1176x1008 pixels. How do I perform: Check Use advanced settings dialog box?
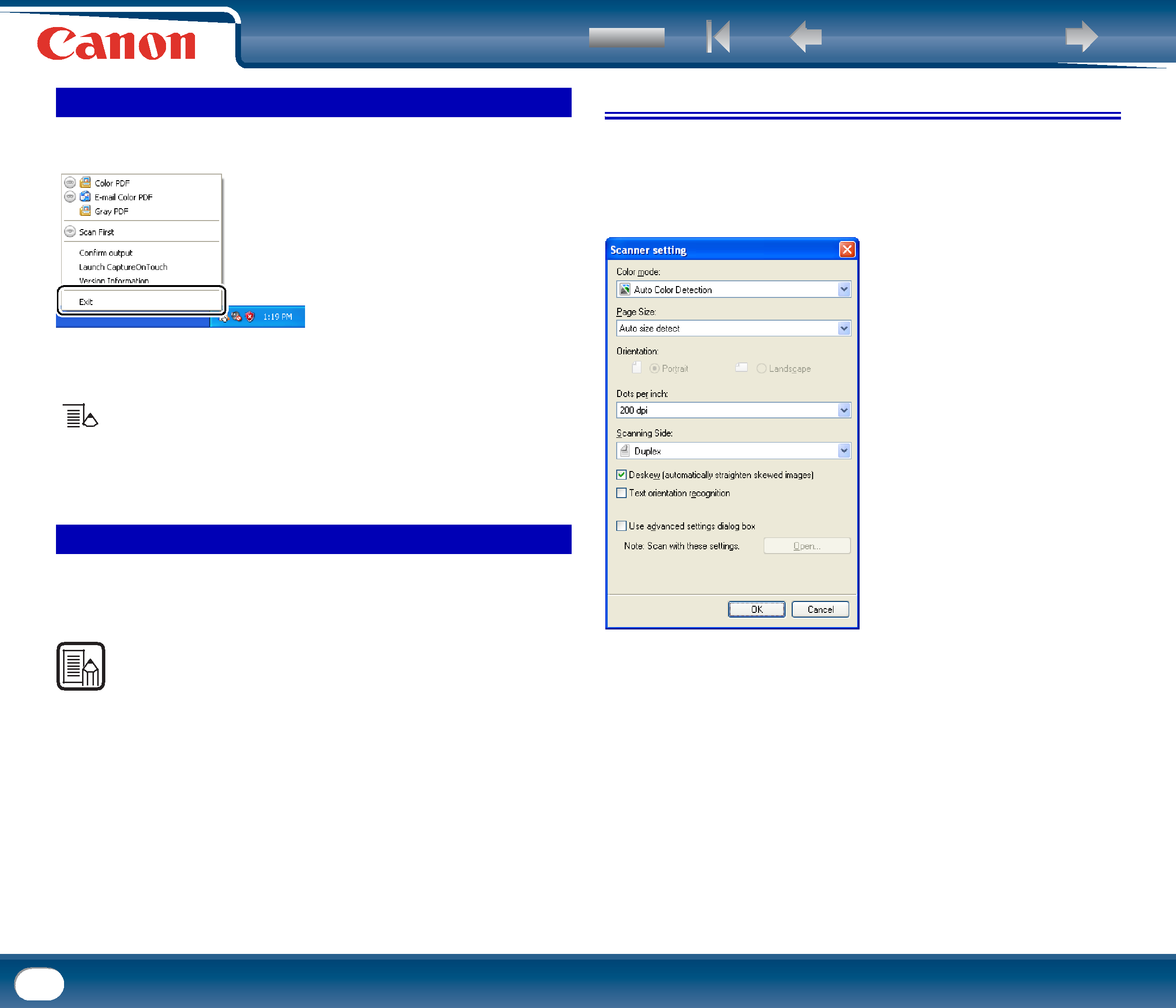621,526
